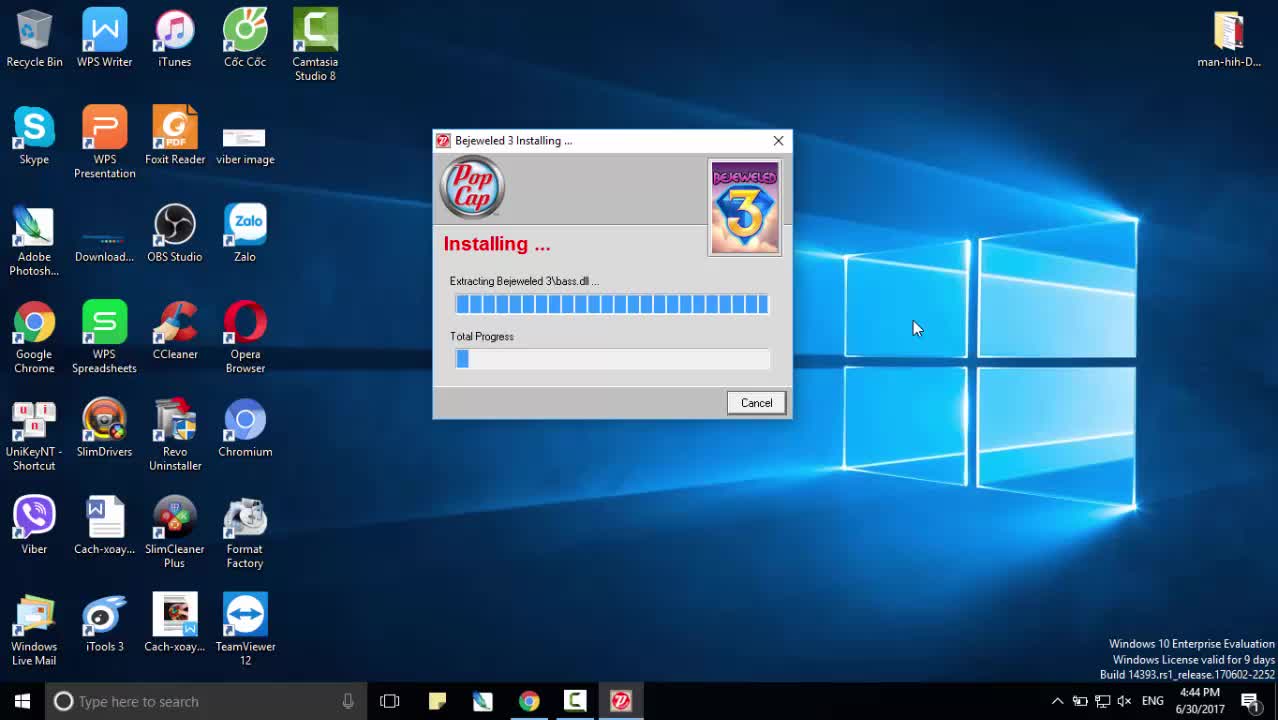Open network status in the system tray
Screen dimensions: 1278x720
pos(1102,701)
